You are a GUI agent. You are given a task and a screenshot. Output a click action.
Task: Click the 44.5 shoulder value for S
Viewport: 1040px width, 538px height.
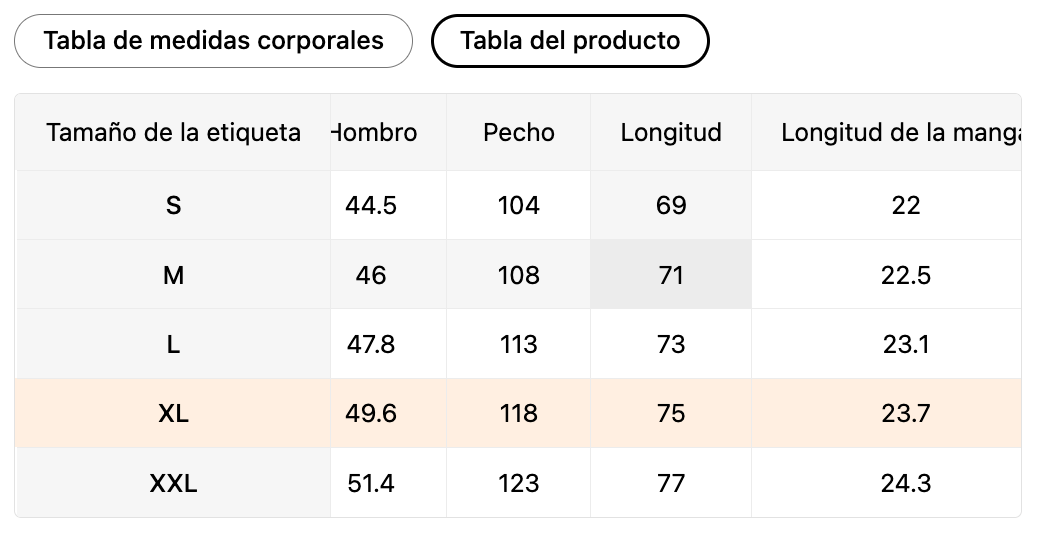371,205
